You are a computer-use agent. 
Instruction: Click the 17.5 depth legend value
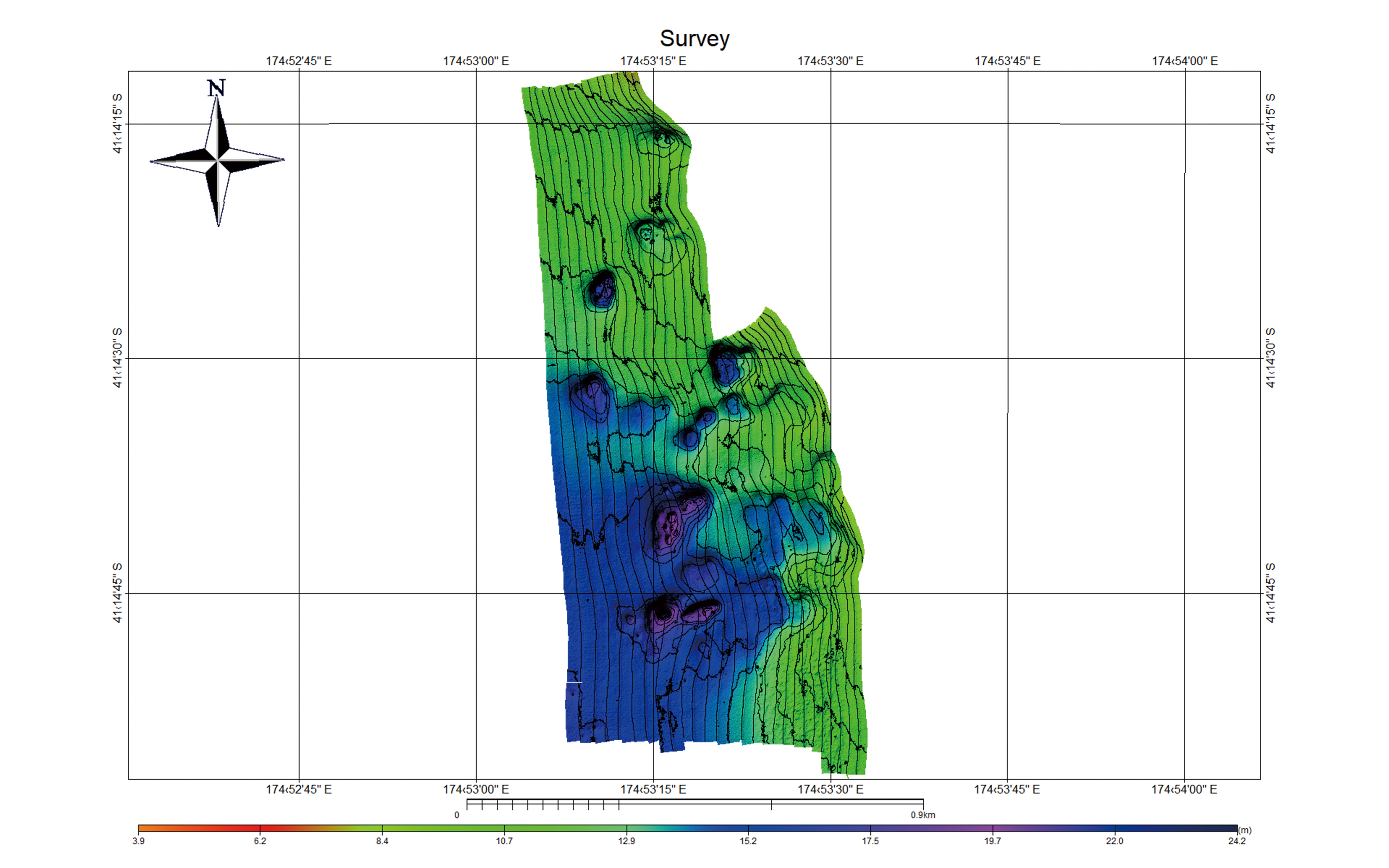(x=871, y=841)
